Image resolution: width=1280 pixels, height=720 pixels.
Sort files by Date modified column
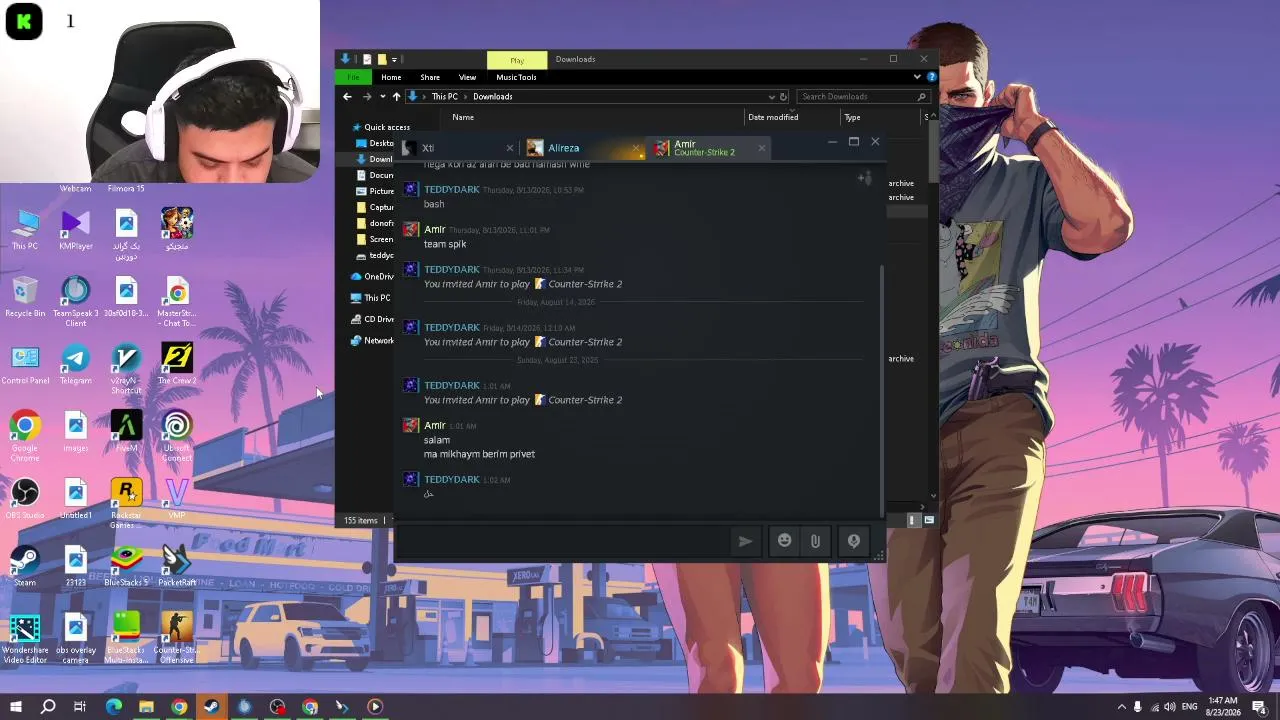773,117
